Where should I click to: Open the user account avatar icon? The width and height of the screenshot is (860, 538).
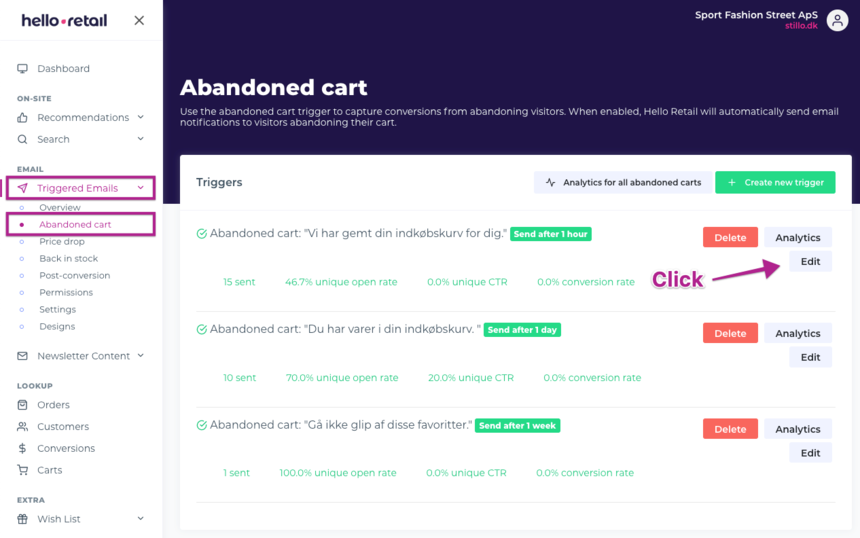(x=837, y=20)
